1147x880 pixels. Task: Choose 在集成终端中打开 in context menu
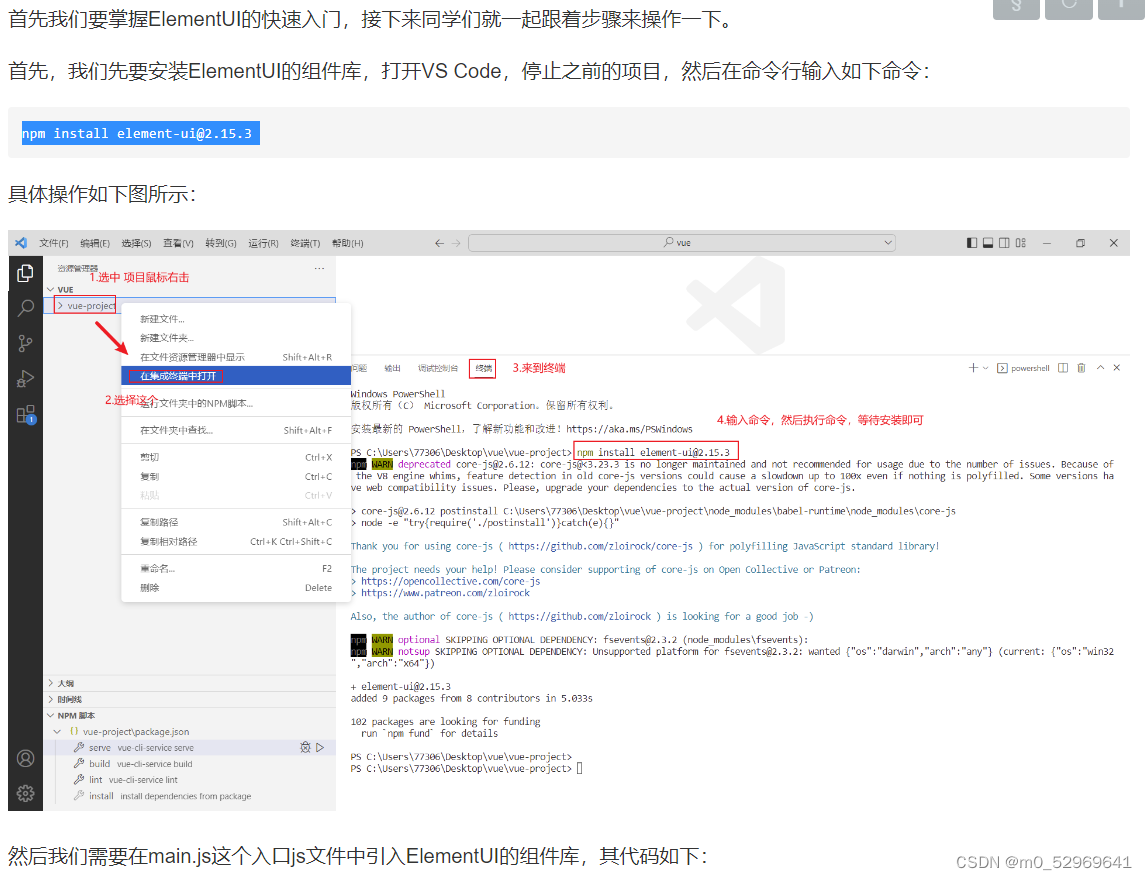pyautogui.click(x=236, y=376)
